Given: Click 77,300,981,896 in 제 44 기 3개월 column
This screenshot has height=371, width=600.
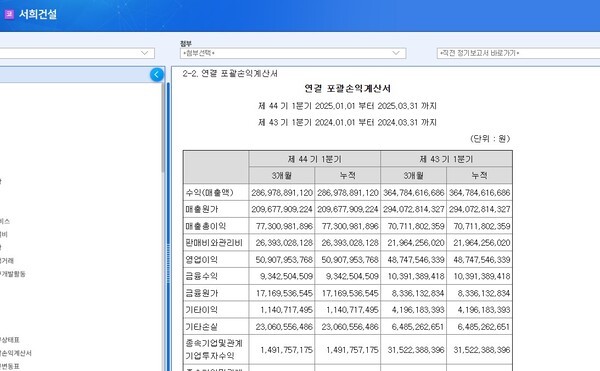Looking at the screenshot, I should click(x=284, y=226).
